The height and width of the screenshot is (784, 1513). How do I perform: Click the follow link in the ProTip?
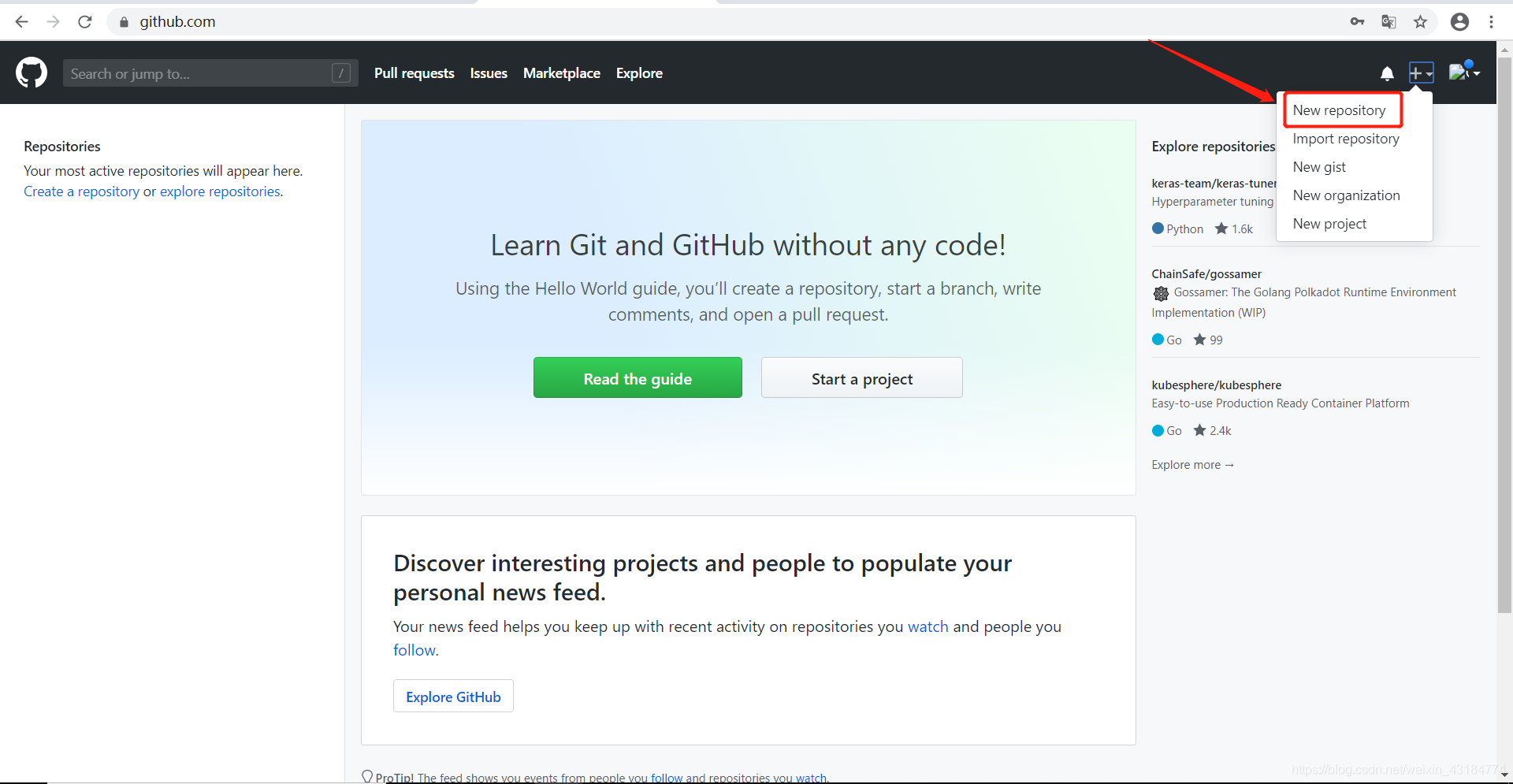coord(667,778)
